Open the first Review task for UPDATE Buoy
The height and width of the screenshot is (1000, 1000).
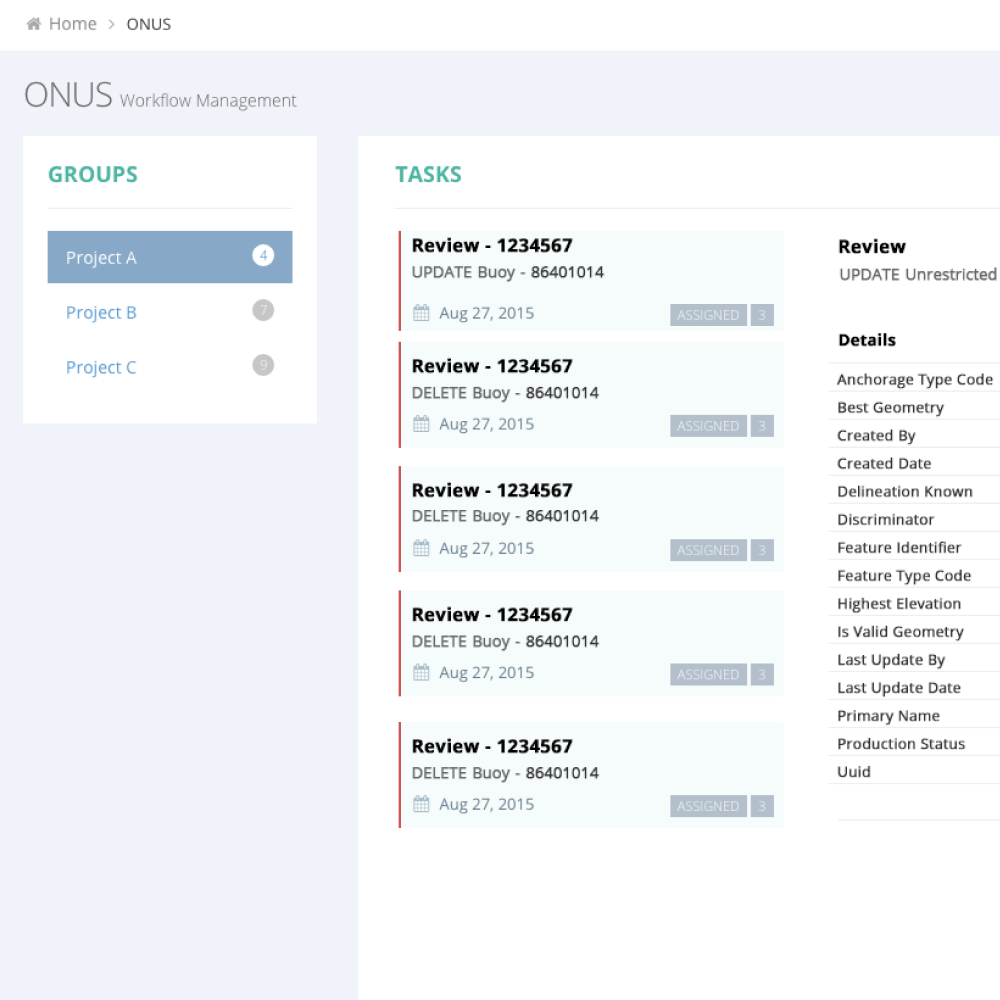point(590,278)
